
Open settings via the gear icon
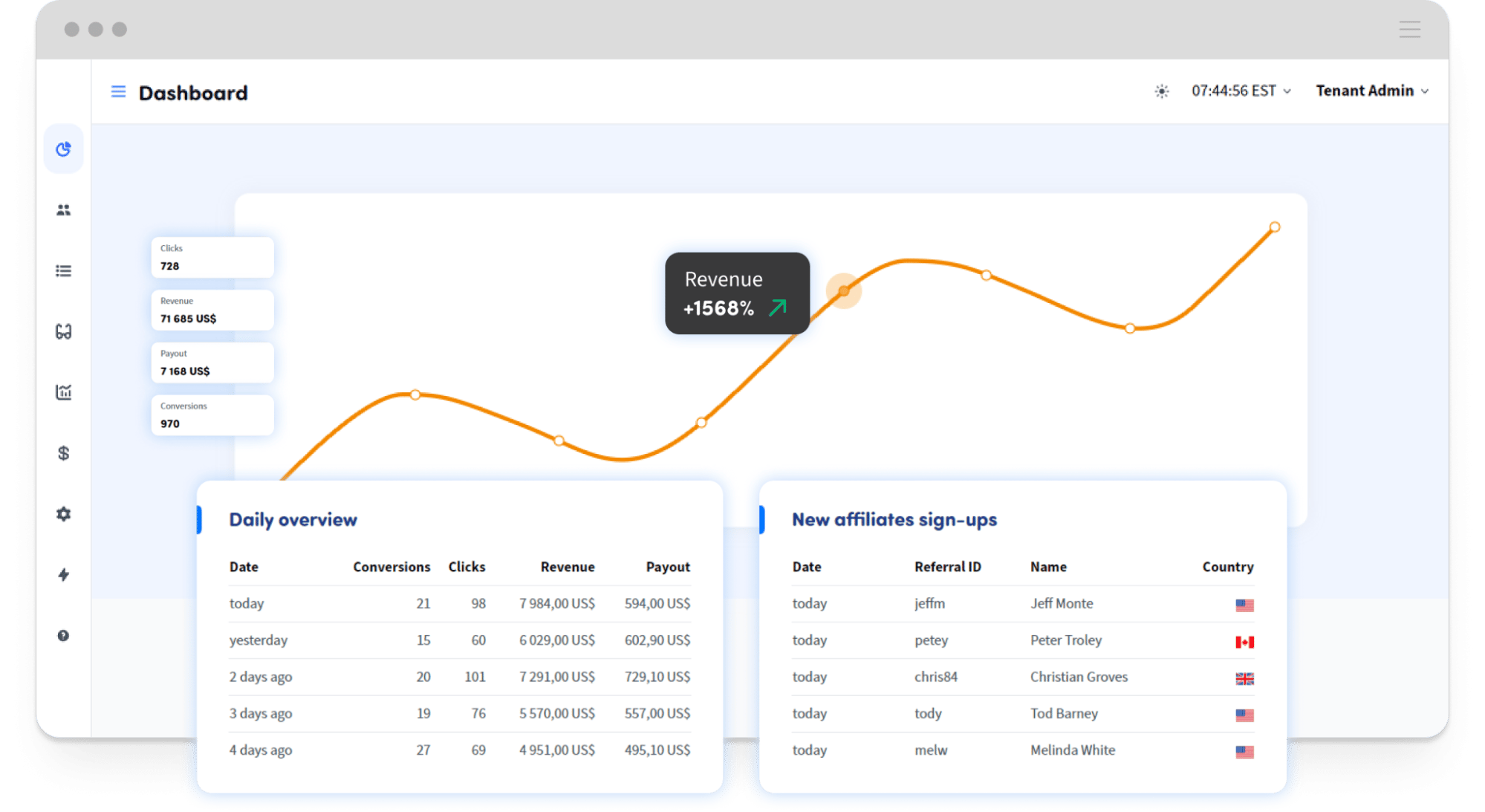pos(64,514)
